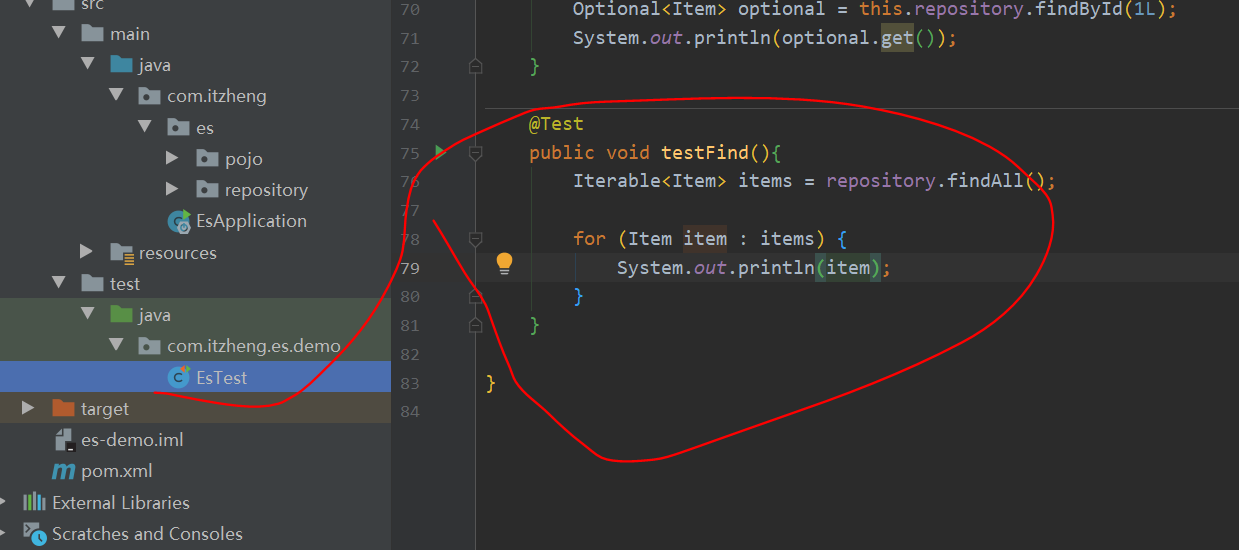Fold the testFind method at line 75
Viewport: 1239px width, 550px height.
pos(476,153)
